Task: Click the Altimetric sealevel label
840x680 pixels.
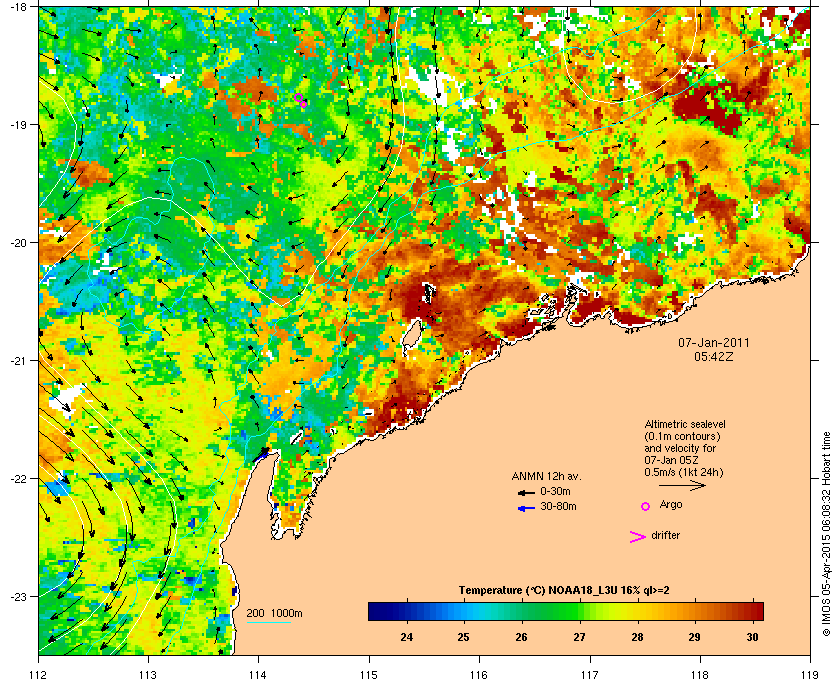Action: [685, 423]
